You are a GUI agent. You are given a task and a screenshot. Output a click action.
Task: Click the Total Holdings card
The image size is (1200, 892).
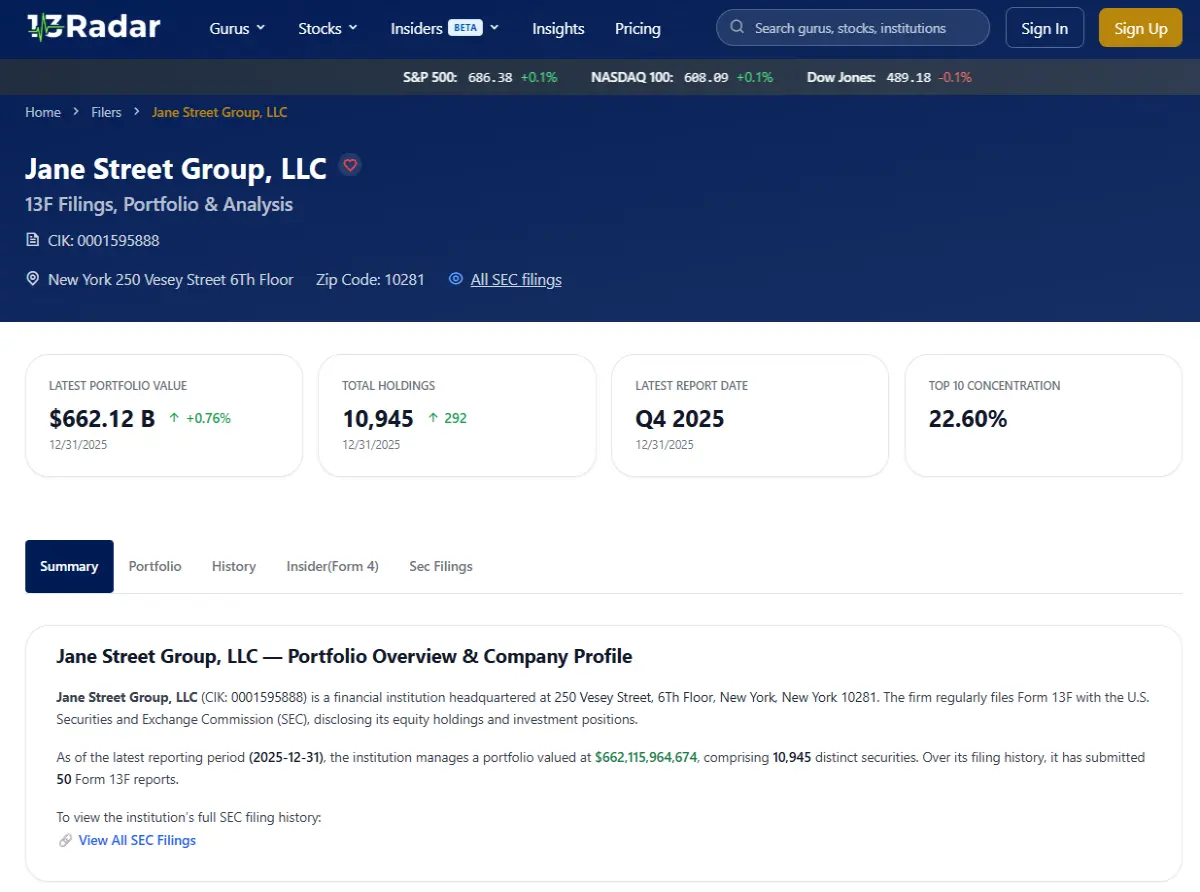[x=457, y=415]
